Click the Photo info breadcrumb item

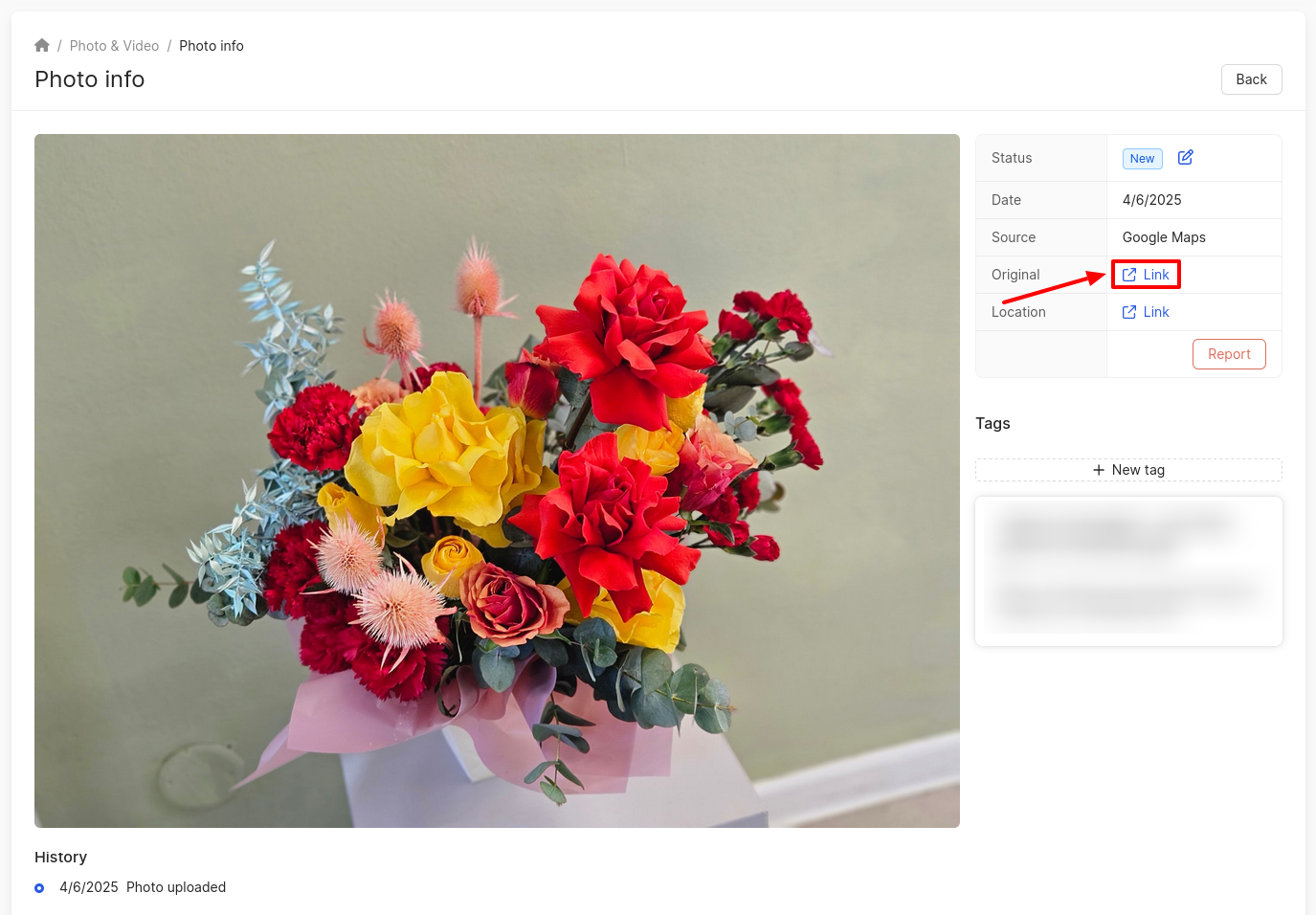[211, 46]
